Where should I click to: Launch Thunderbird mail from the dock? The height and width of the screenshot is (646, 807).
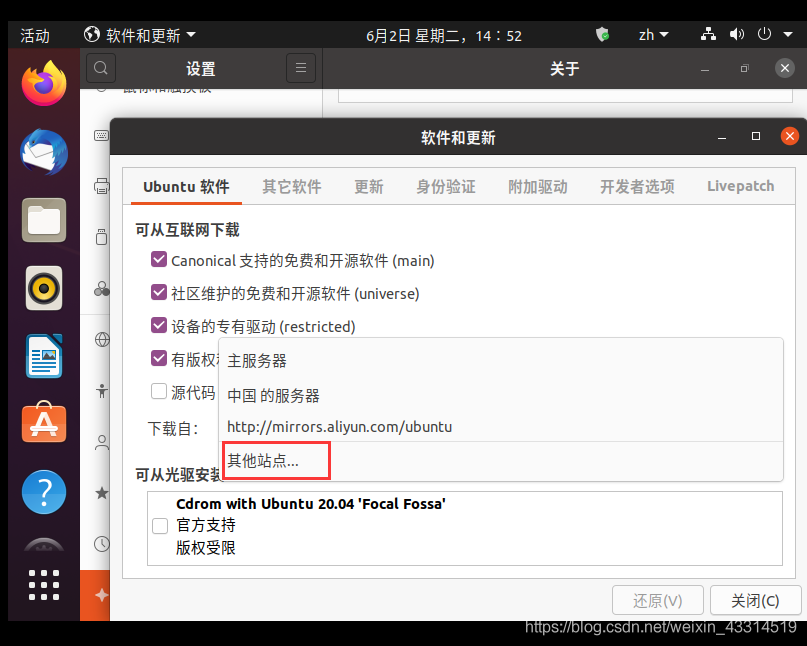[43, 153]
